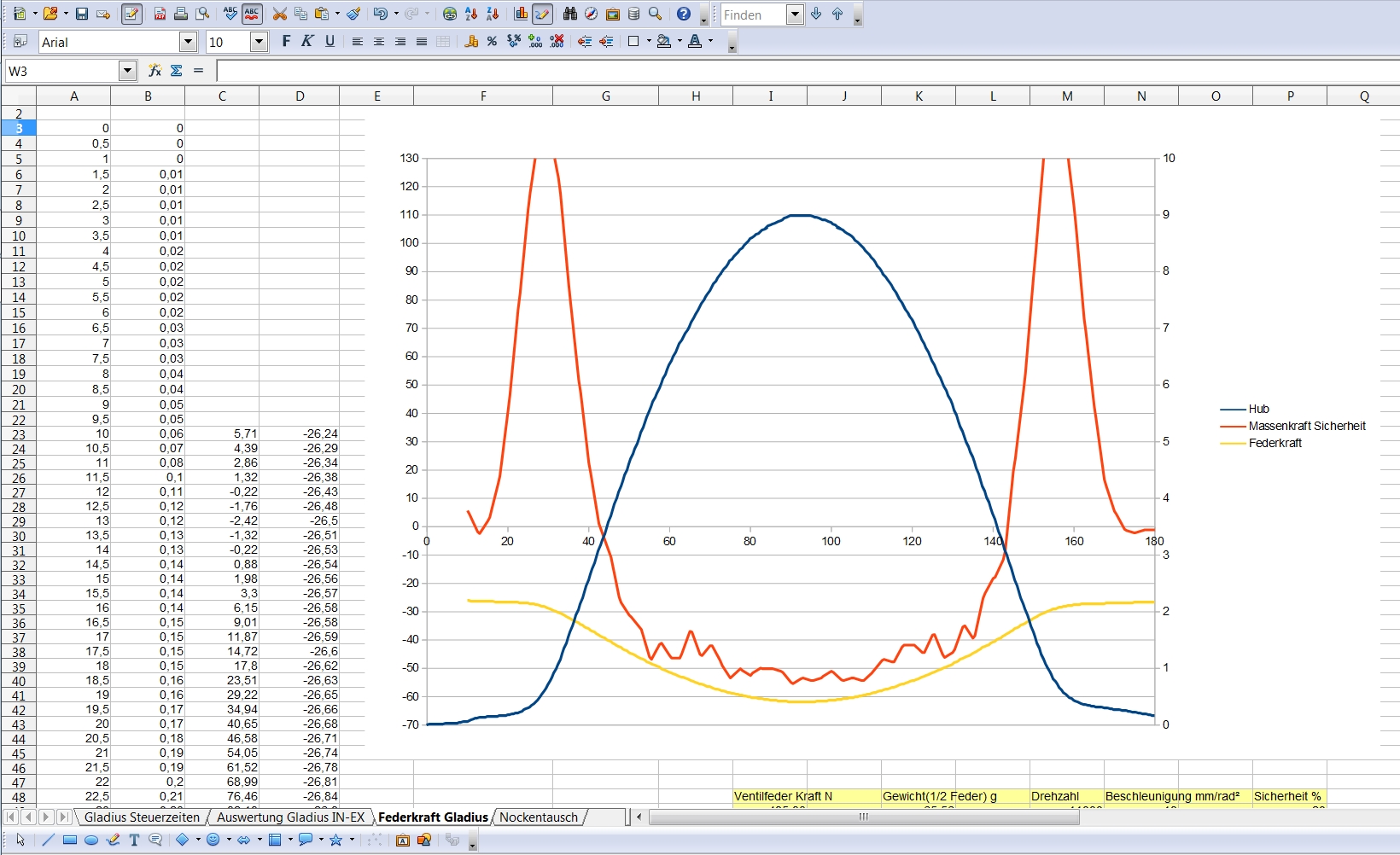
Task: Click into the Finden search field
Action: pyautogui.click(x=752, y=15)
